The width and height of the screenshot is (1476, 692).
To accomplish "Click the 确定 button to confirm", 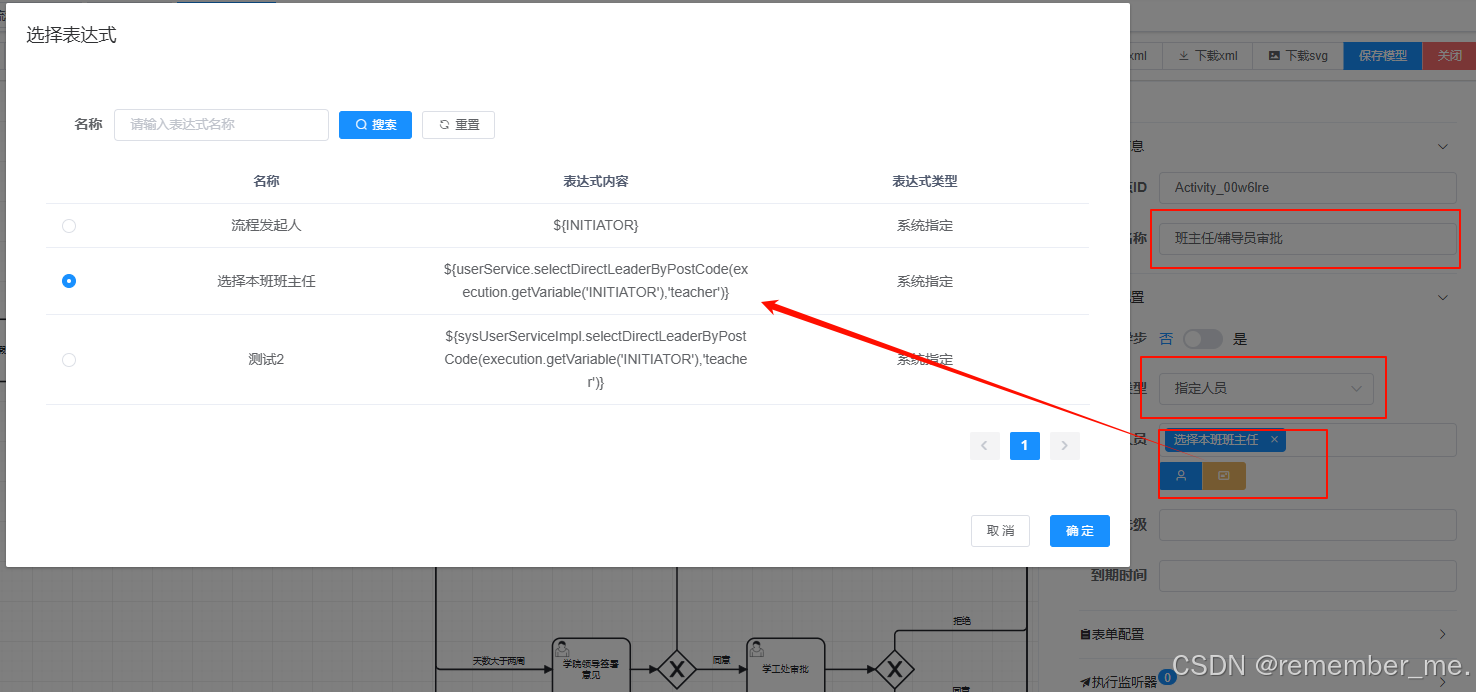I will tap(1079, 531).
